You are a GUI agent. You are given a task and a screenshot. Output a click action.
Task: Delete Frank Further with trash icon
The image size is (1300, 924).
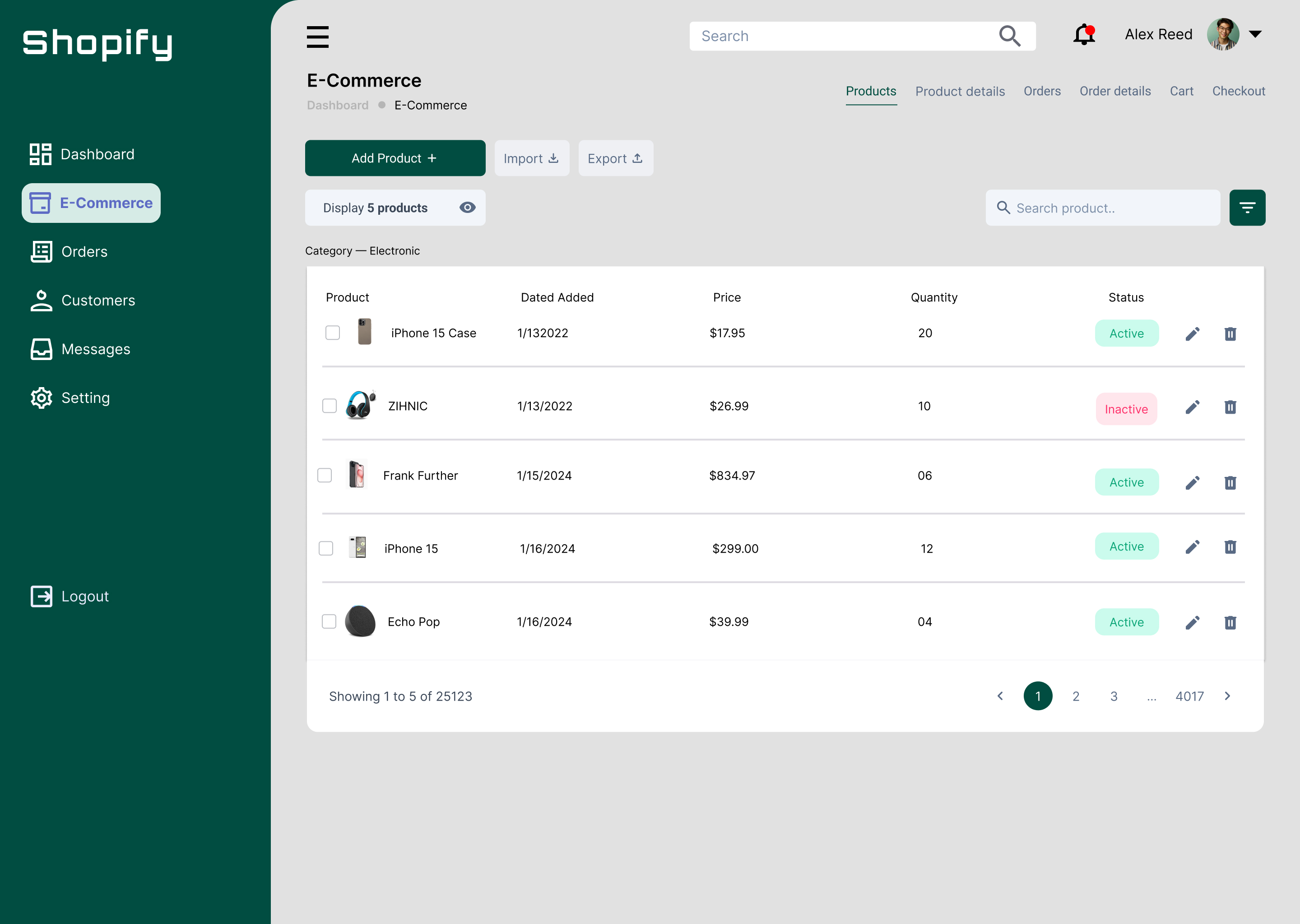[x=1230, y=483]
